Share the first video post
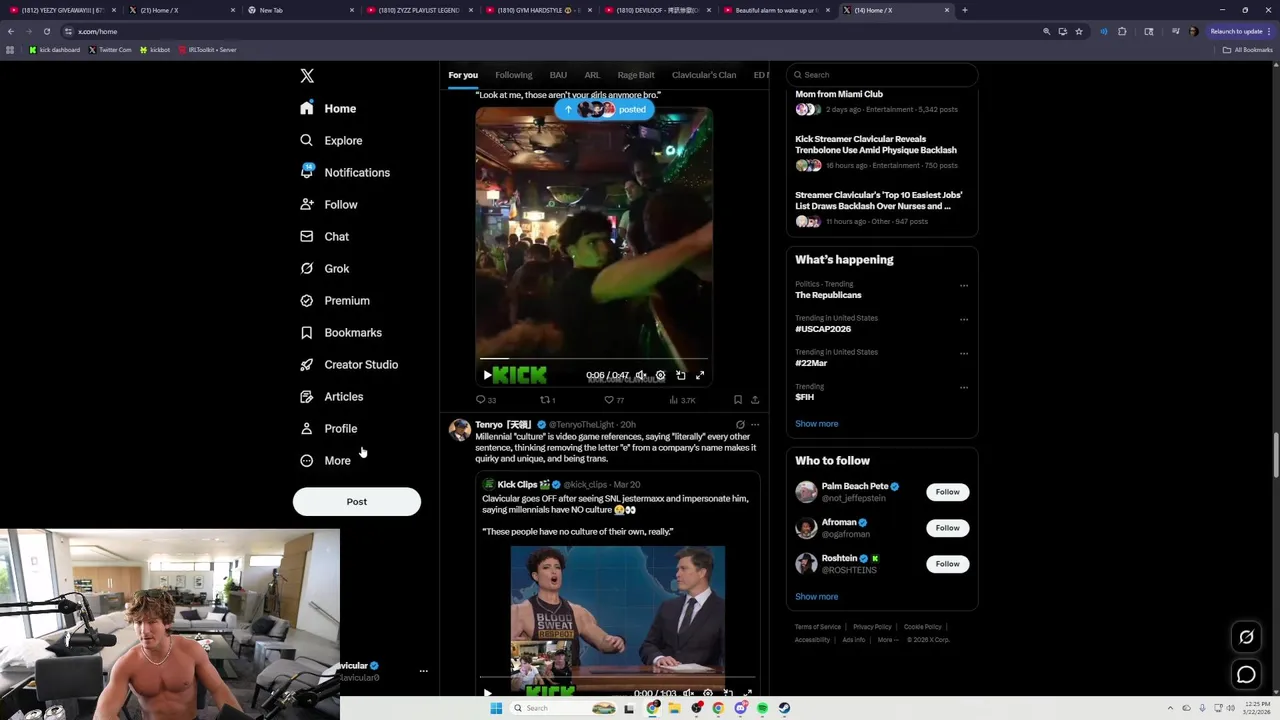The height and width of the screenshot is (720, 1280). tap(755, 400)
